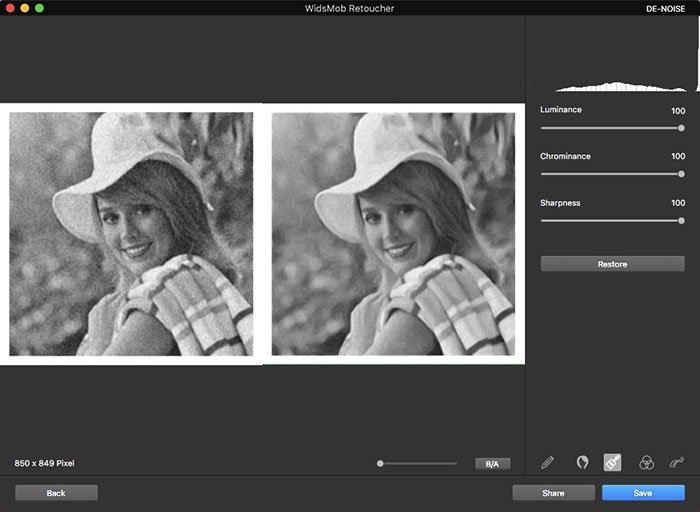Select the highlighted de-noise brush icon
The width and height of the screenshot is (700, 512).
pos(612,462)
